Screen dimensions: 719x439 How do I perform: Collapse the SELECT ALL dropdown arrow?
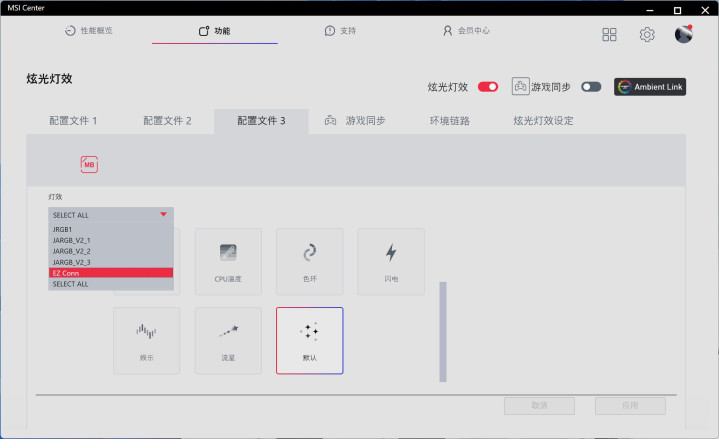163,214
